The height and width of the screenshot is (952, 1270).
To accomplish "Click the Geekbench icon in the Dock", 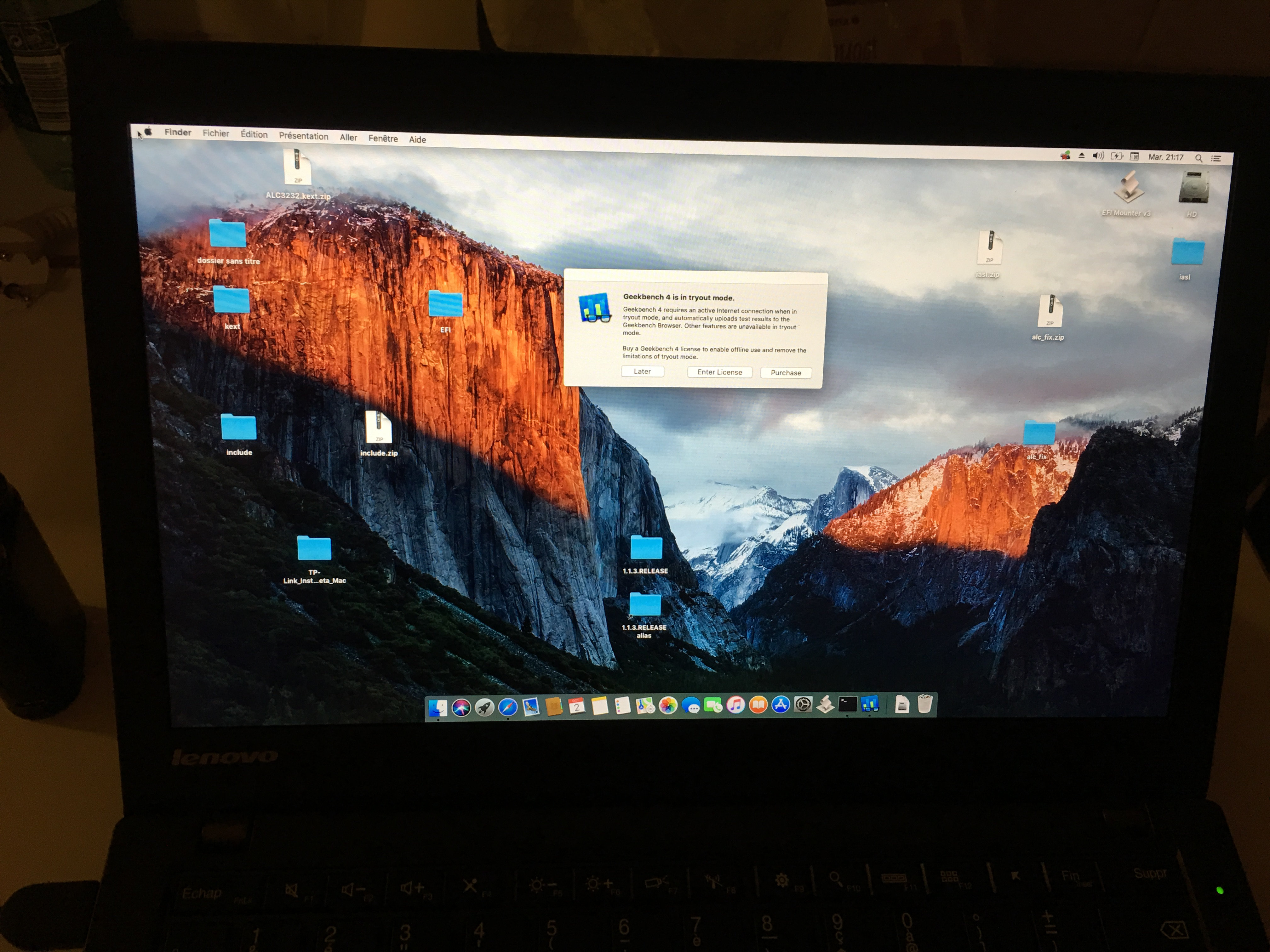I will click(x=870, y=704).
